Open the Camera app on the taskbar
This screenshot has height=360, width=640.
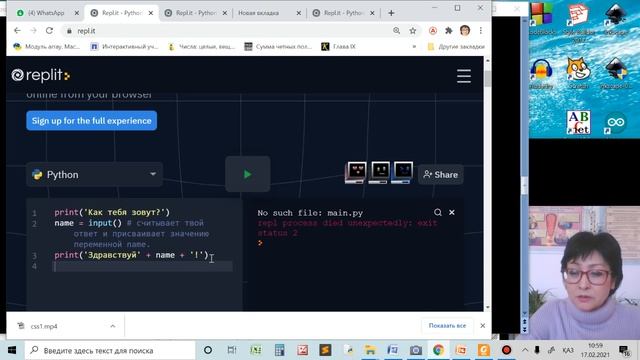(416, 350)
